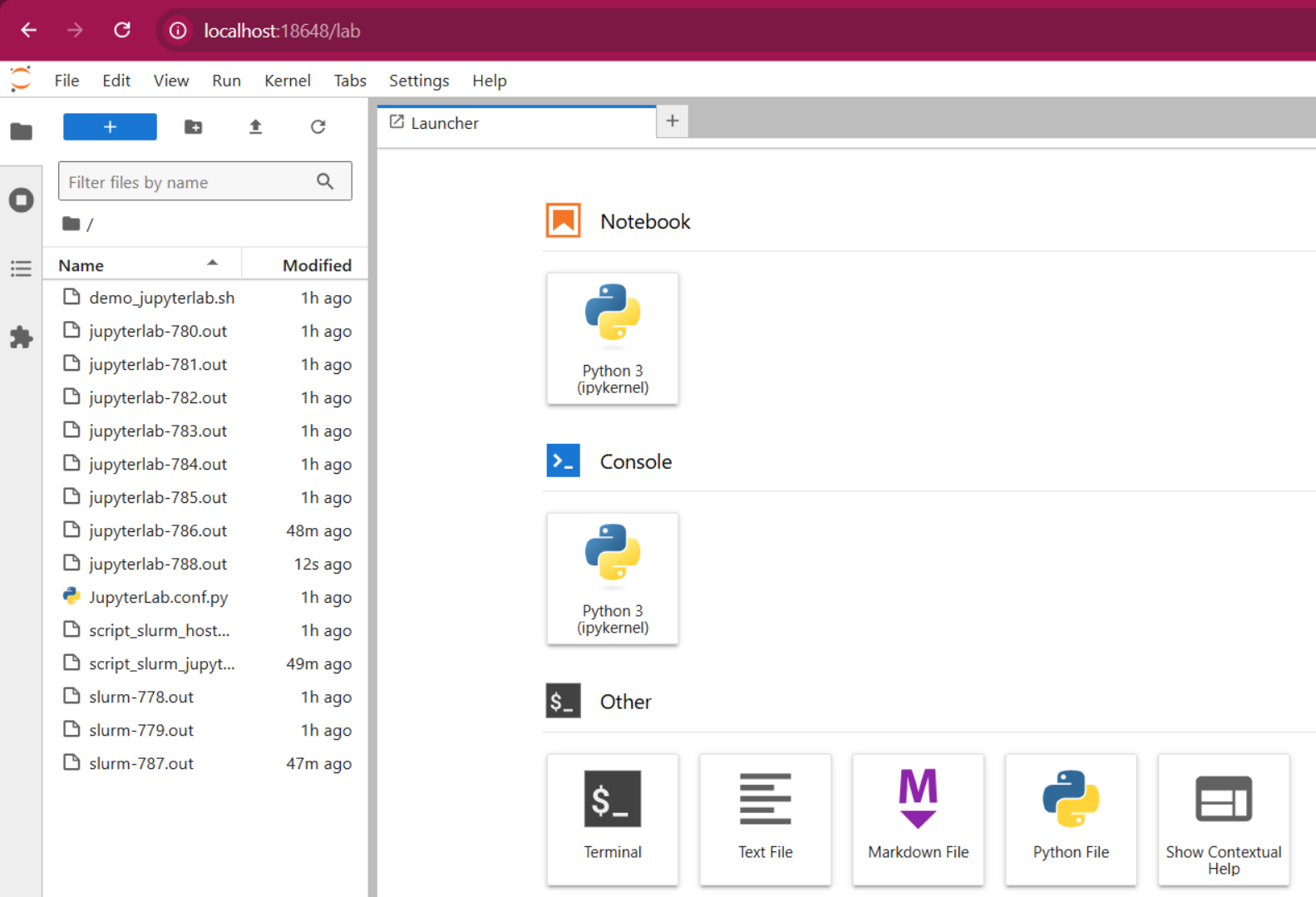Click the search magnifier icon in the filter box
Viewport: 1316px width, 897px height.
pos(325,181)
